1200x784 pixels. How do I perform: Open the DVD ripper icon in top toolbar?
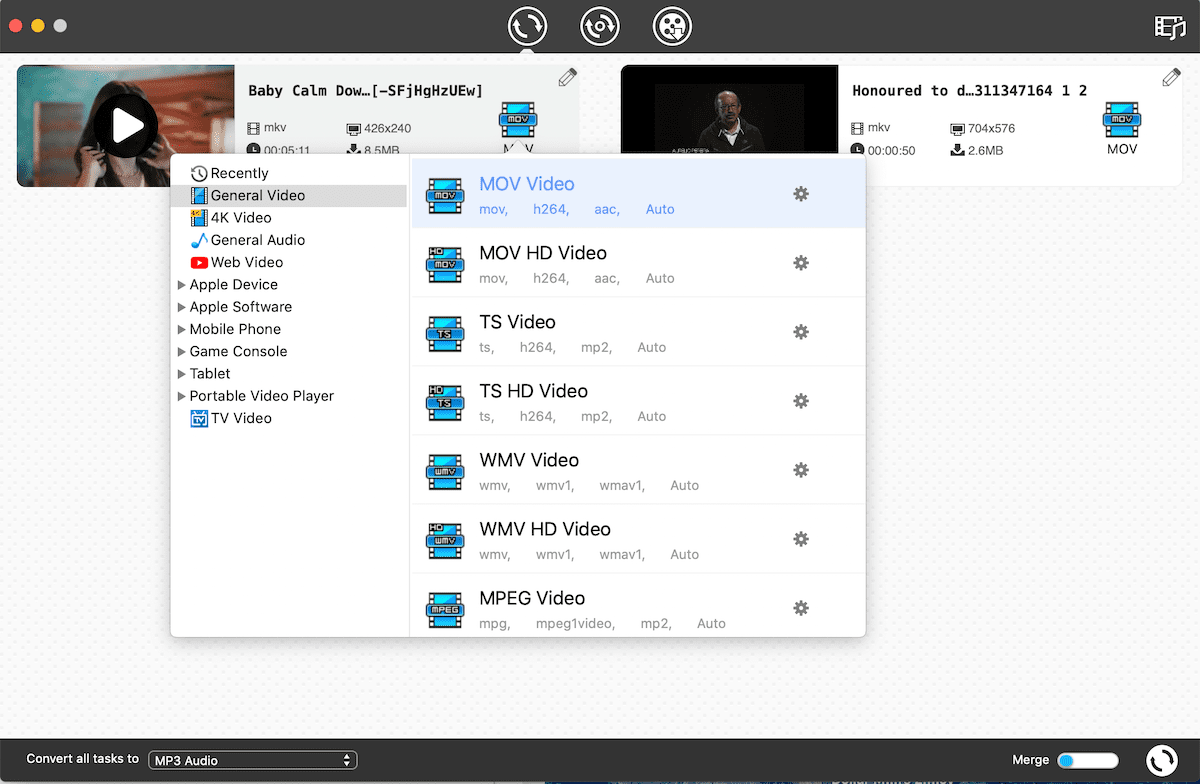(x=599, y=26)
